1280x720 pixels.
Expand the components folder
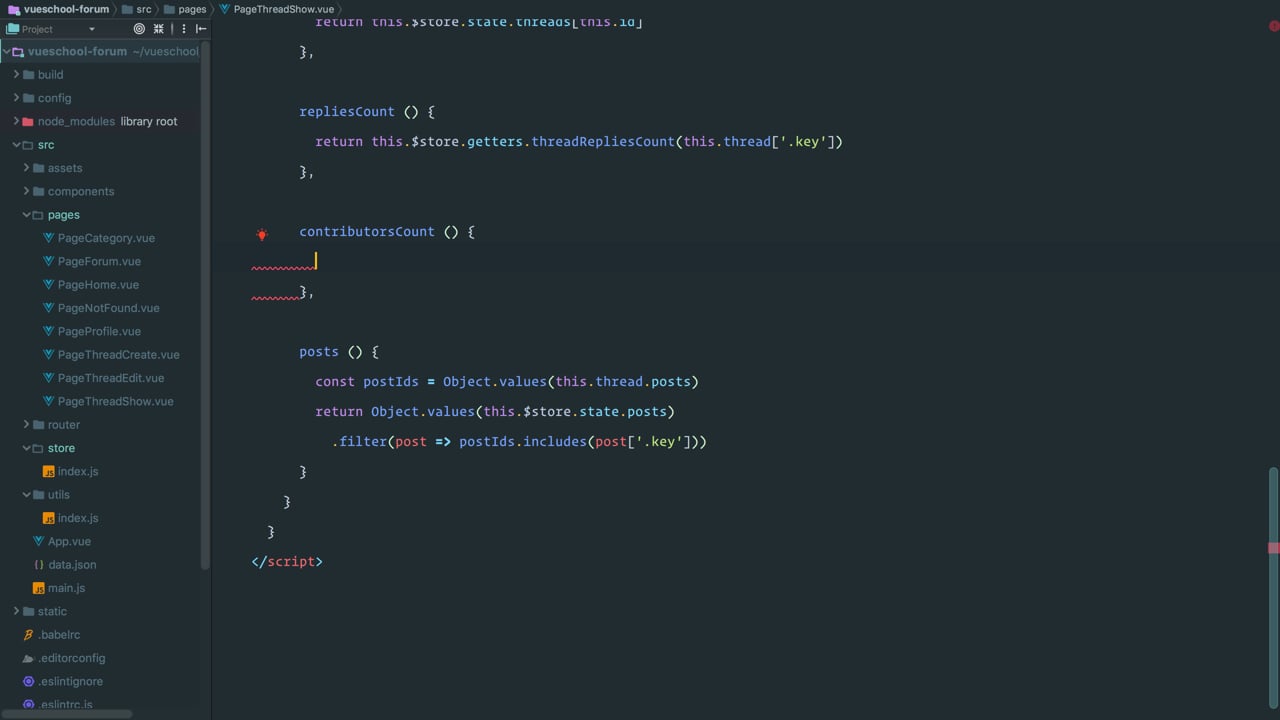coord(26,191)
